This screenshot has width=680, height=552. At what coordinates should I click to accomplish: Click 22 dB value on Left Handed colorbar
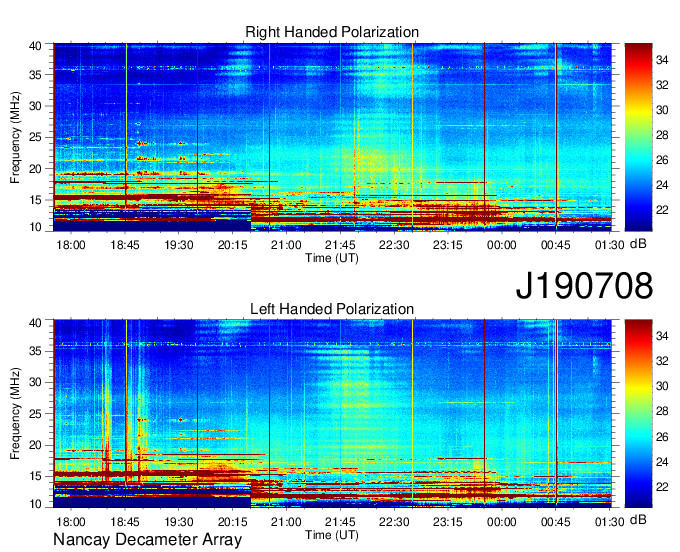(x=662, y=487)
